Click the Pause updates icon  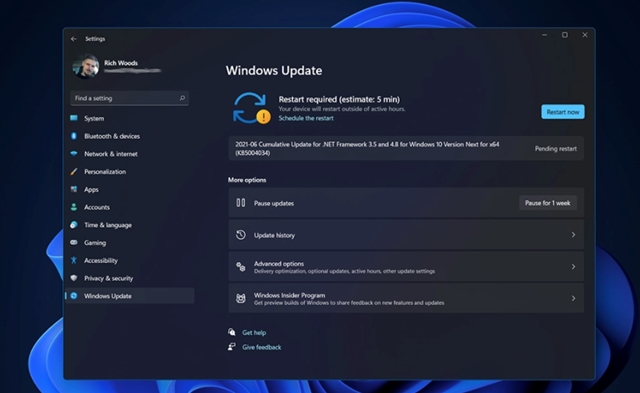point(241,202)
